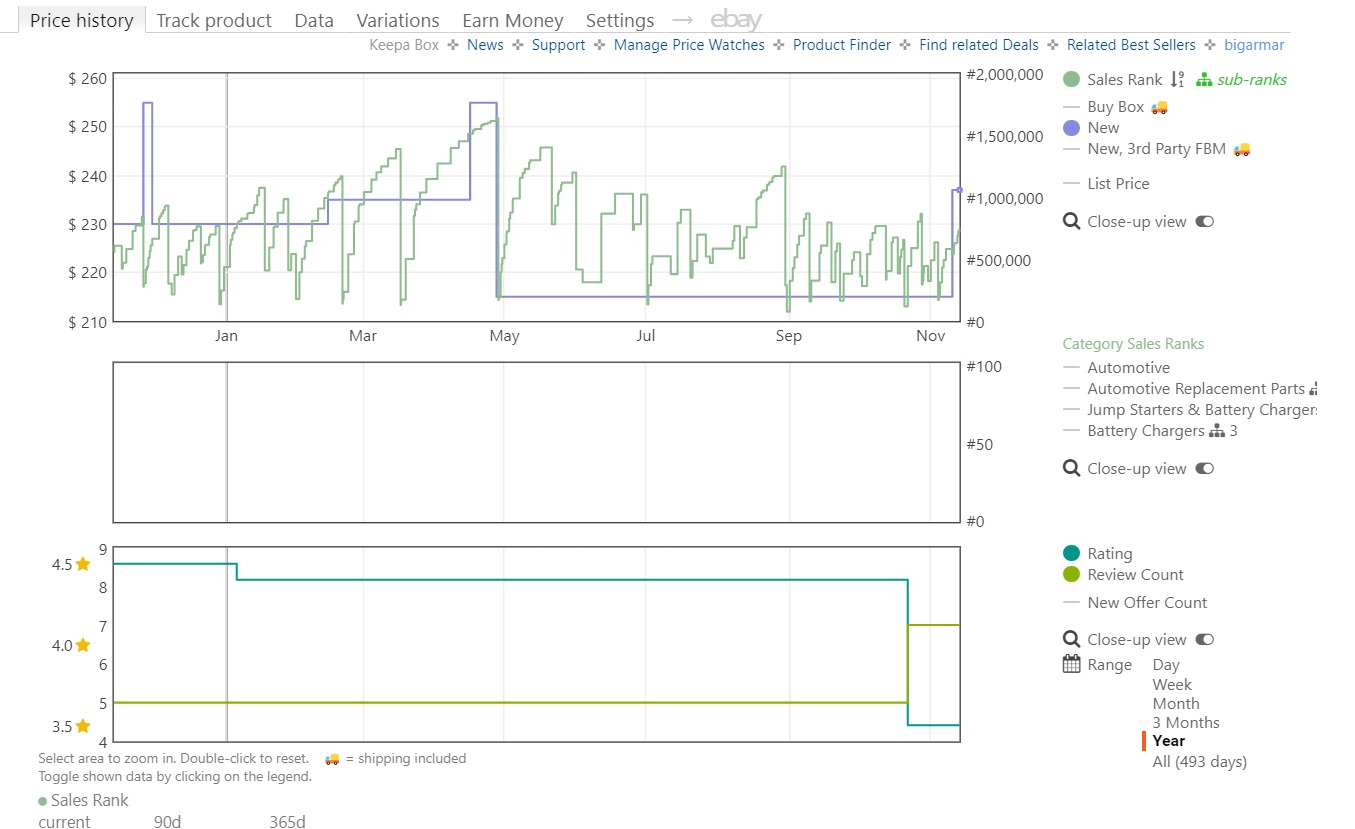Select the Year range

(1169, 741)
